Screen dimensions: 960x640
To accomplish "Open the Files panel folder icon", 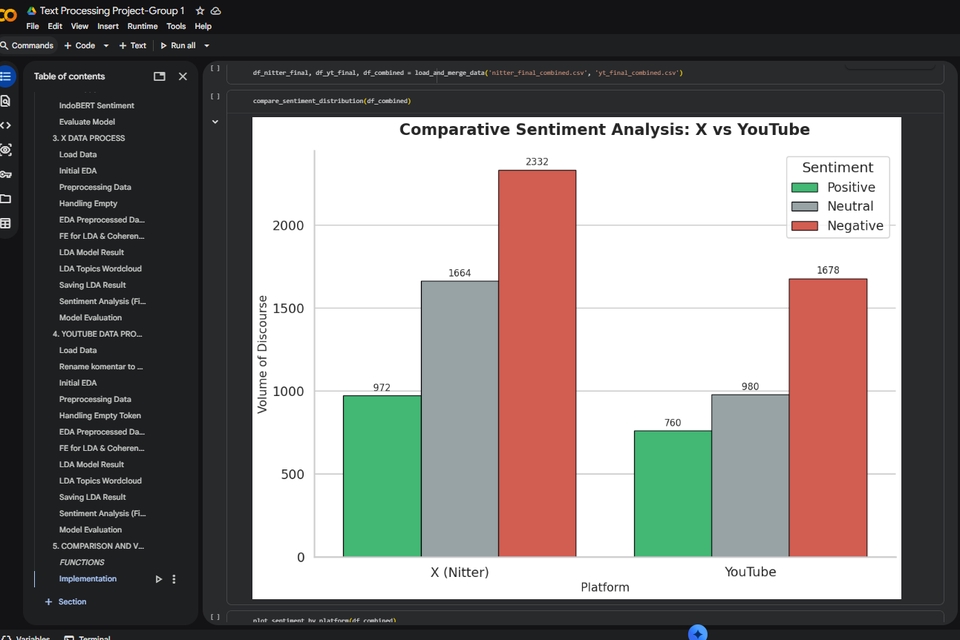I will coord(8,199).
